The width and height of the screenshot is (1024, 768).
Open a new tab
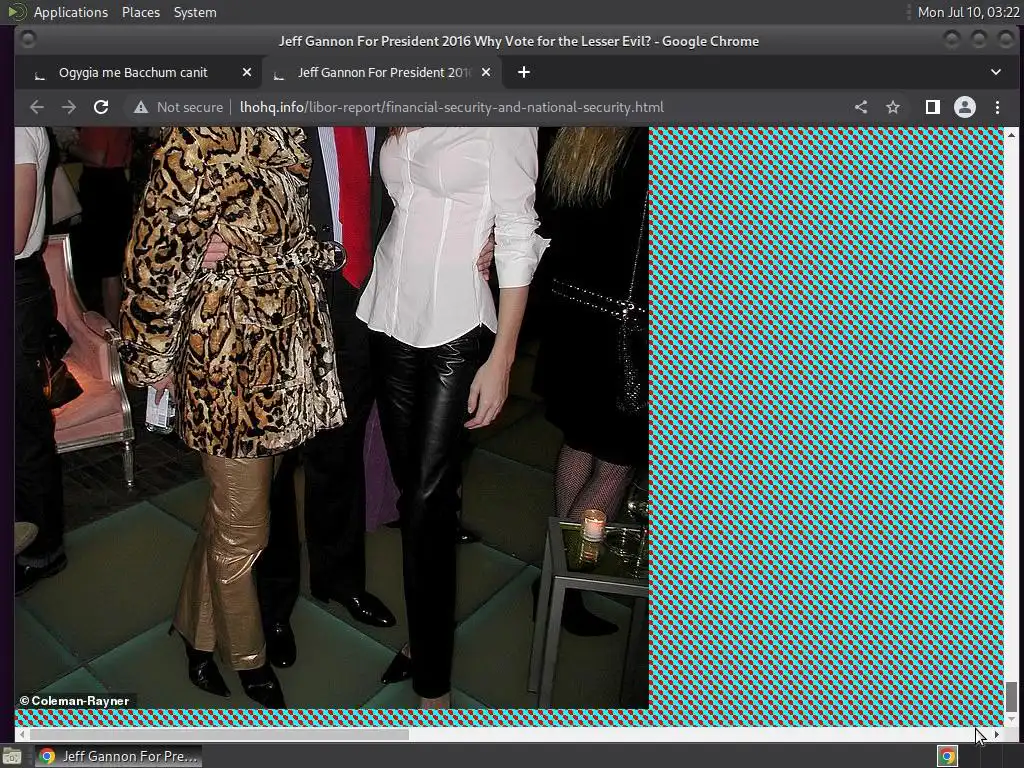524,72
